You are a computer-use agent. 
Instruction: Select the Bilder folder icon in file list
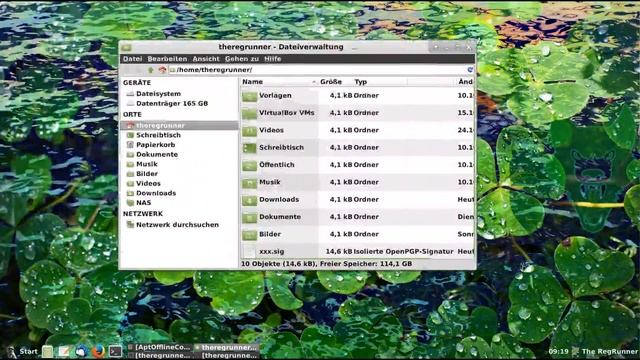pos(249,235)
